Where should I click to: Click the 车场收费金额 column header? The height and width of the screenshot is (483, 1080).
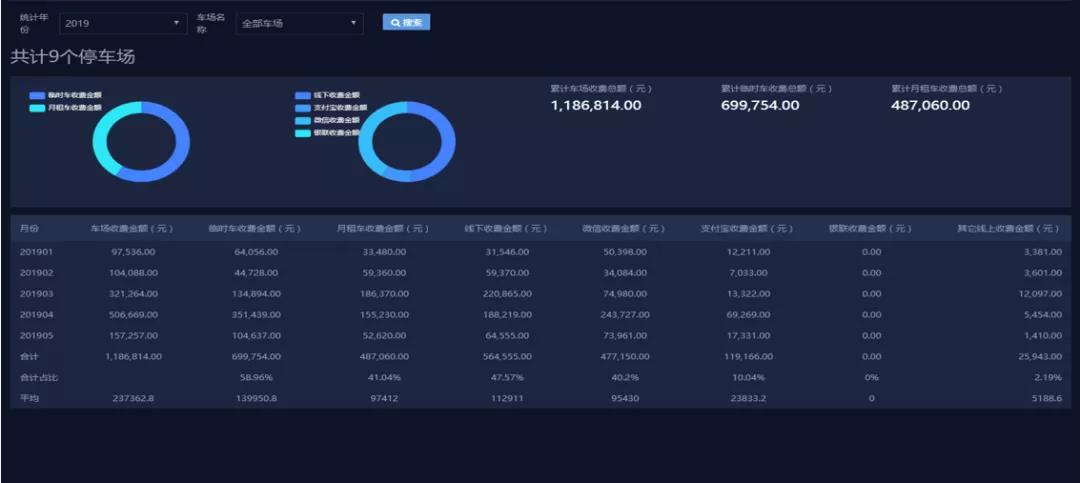[x=133, y=229]
